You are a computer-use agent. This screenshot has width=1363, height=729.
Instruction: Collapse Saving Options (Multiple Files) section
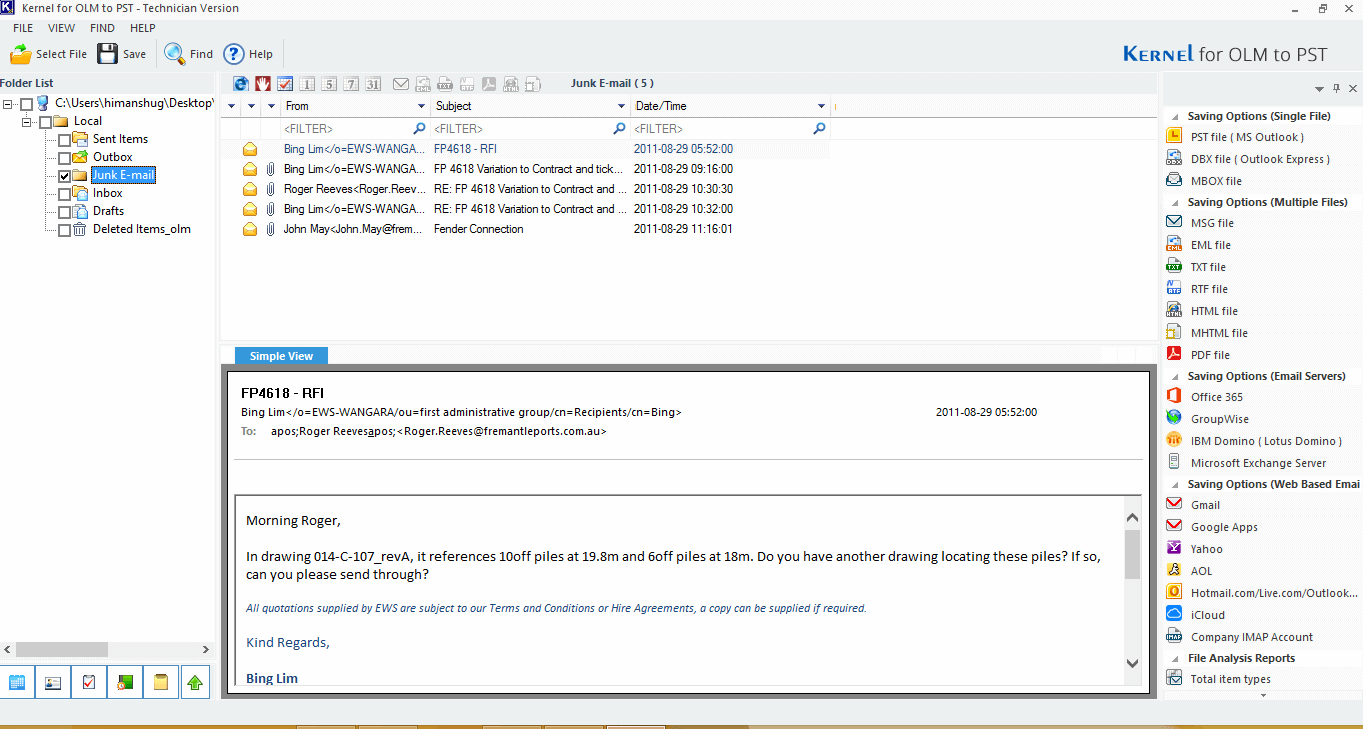[1174, 203]
